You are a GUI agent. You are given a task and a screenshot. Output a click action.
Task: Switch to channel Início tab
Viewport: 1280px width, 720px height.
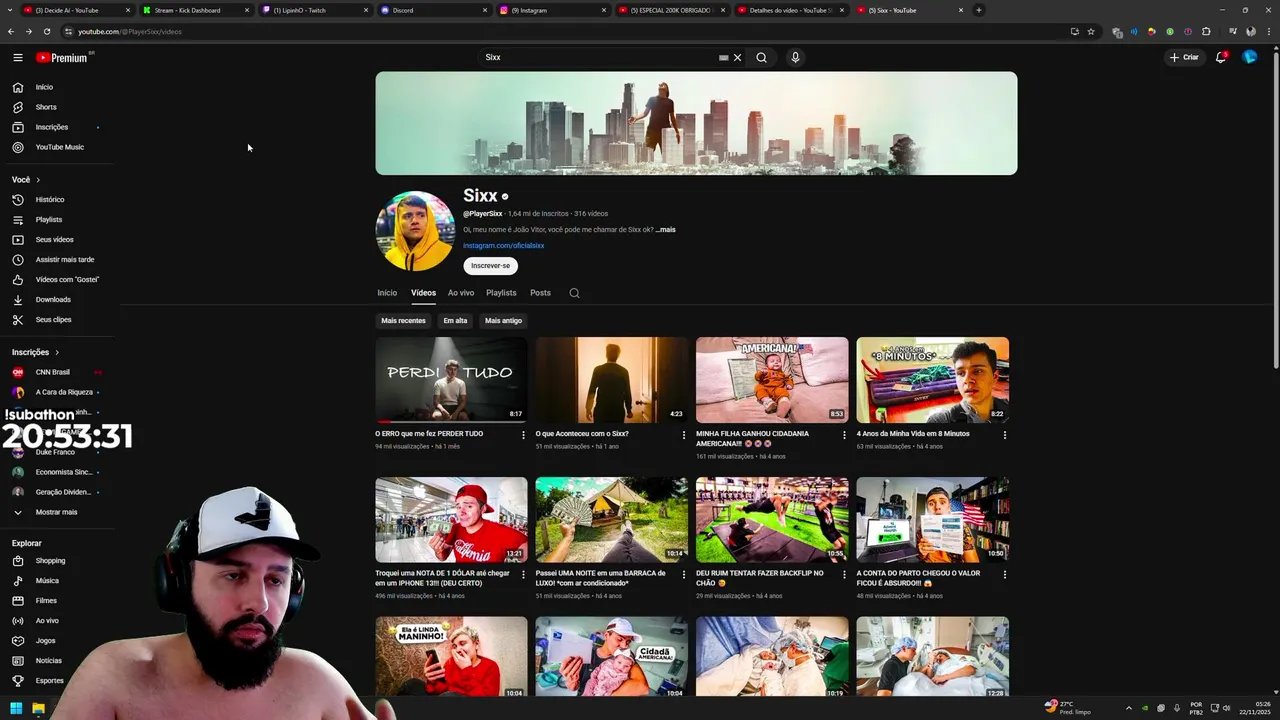[x=387, y=293]
